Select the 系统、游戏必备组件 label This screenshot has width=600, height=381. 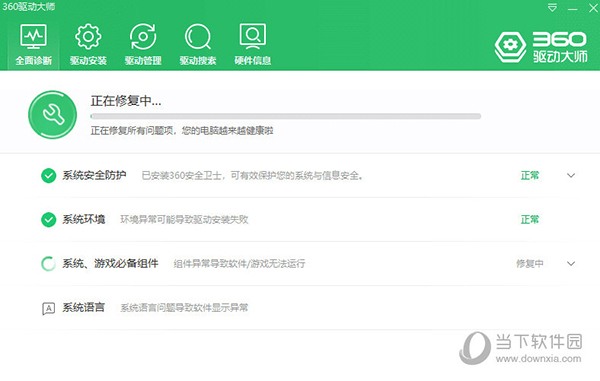[x=110, y=263]
